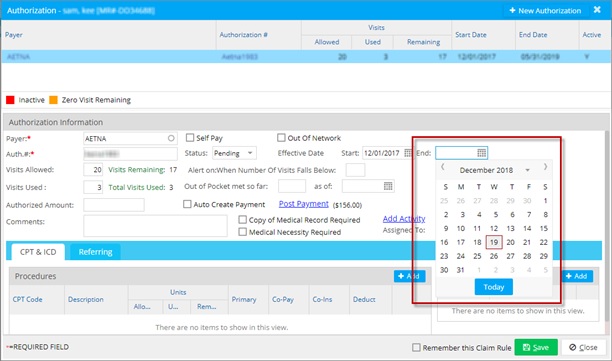Open the Start date calendar icon
This screenshot has height=361, width=612.
(407, 153)
